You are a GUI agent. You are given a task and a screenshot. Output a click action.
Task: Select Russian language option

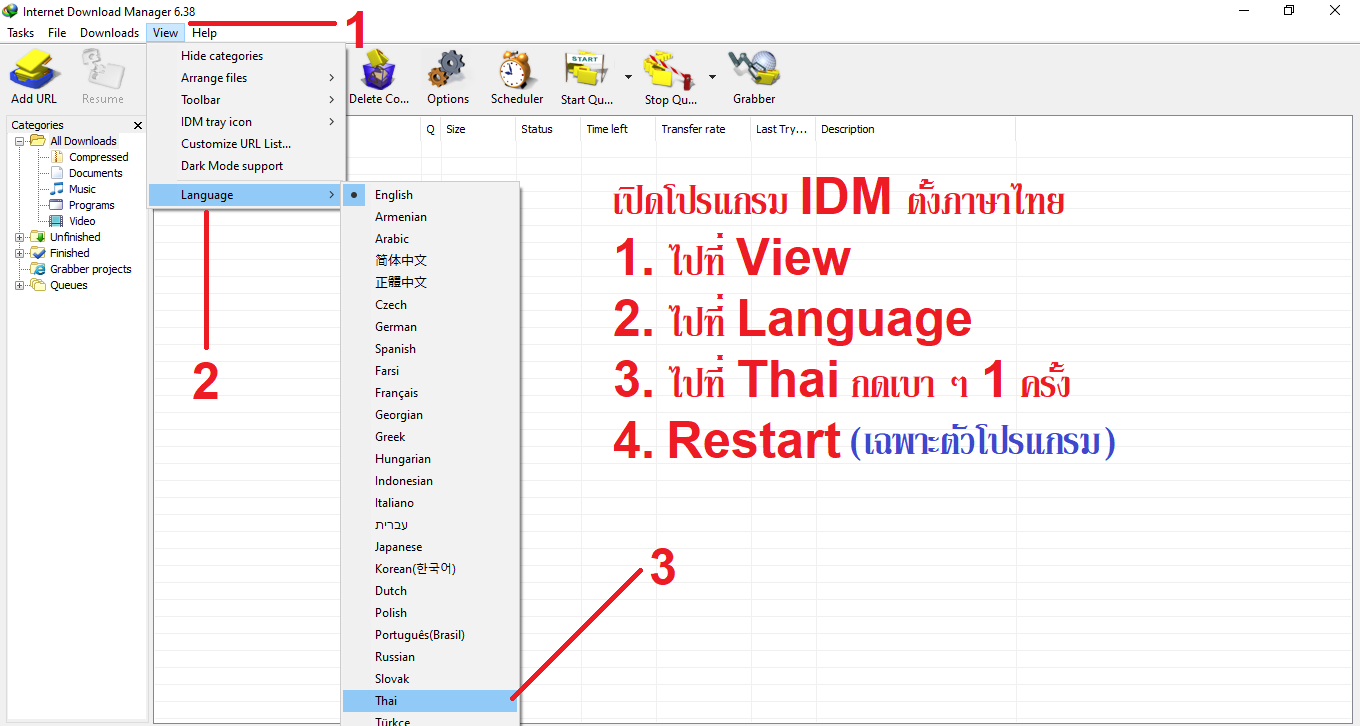(431, 657)
